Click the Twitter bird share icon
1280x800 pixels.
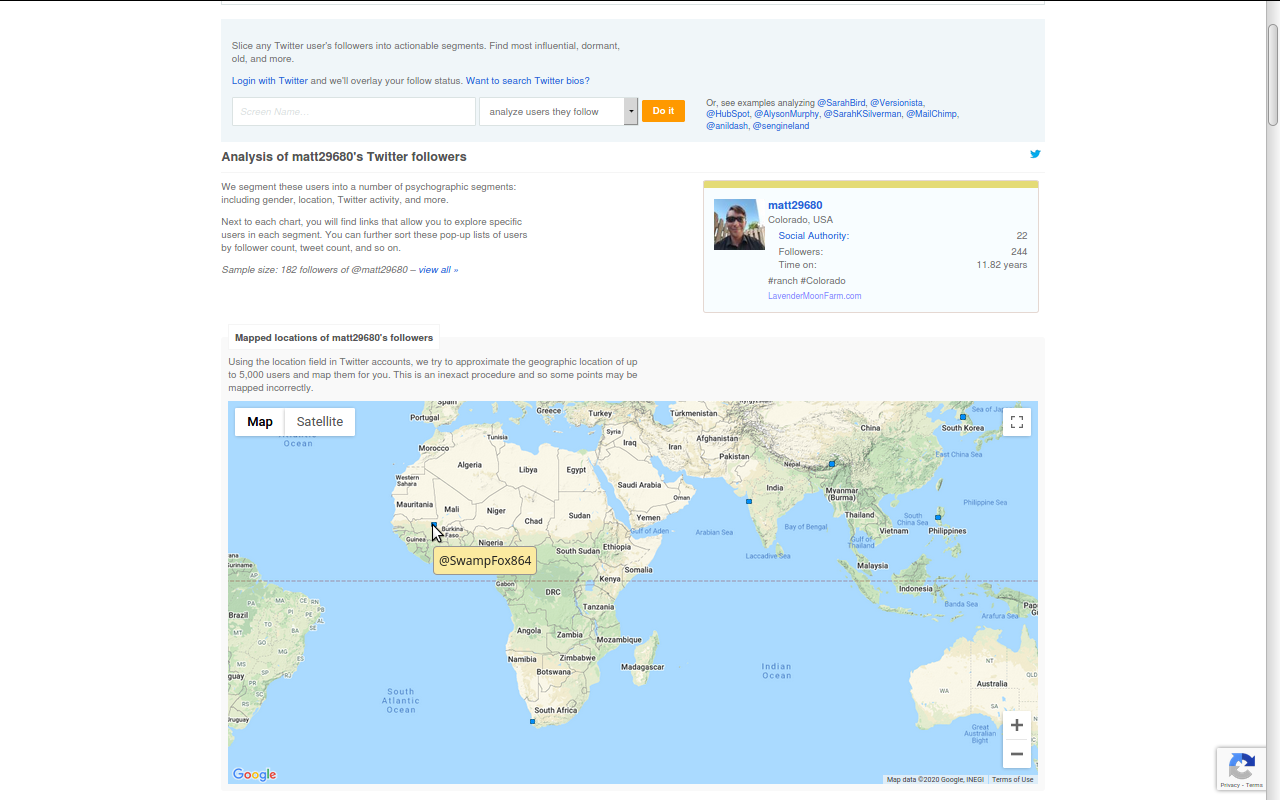(1035, 154)
